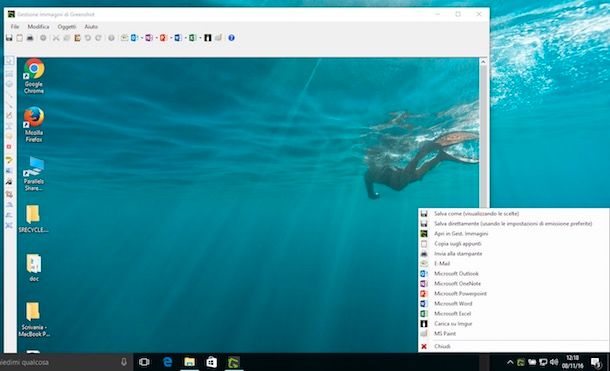Image resolution: width=610 pixels, height=371 pixels.
Task: Click the Scrivania - MacBook folder icon
Action: 34,320
